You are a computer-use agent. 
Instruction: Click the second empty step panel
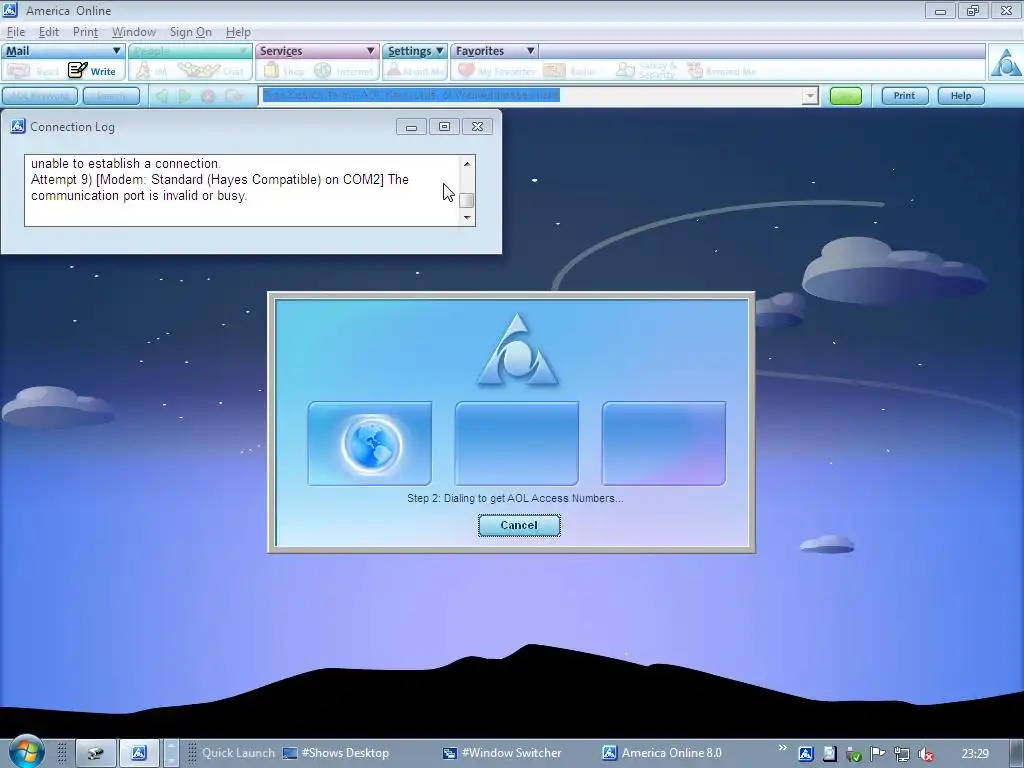[x=517, y=444]
